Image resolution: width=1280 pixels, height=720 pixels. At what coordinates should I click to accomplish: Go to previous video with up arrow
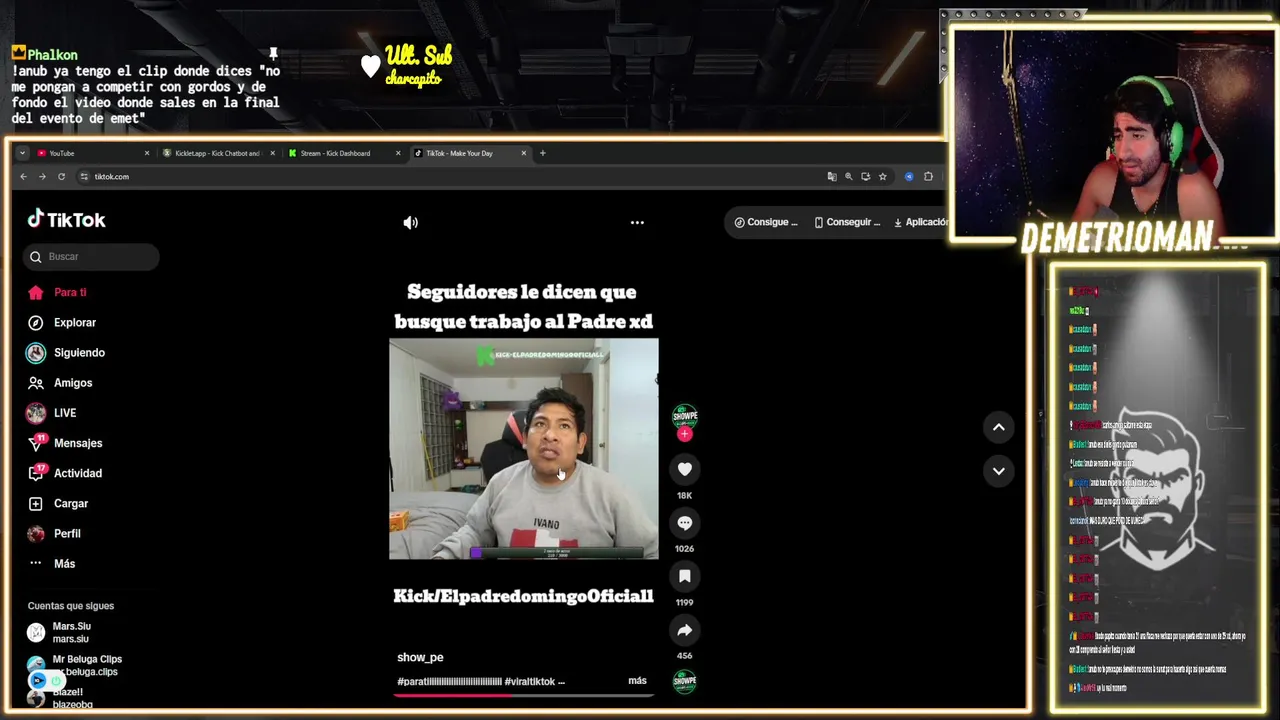point(998,427)
